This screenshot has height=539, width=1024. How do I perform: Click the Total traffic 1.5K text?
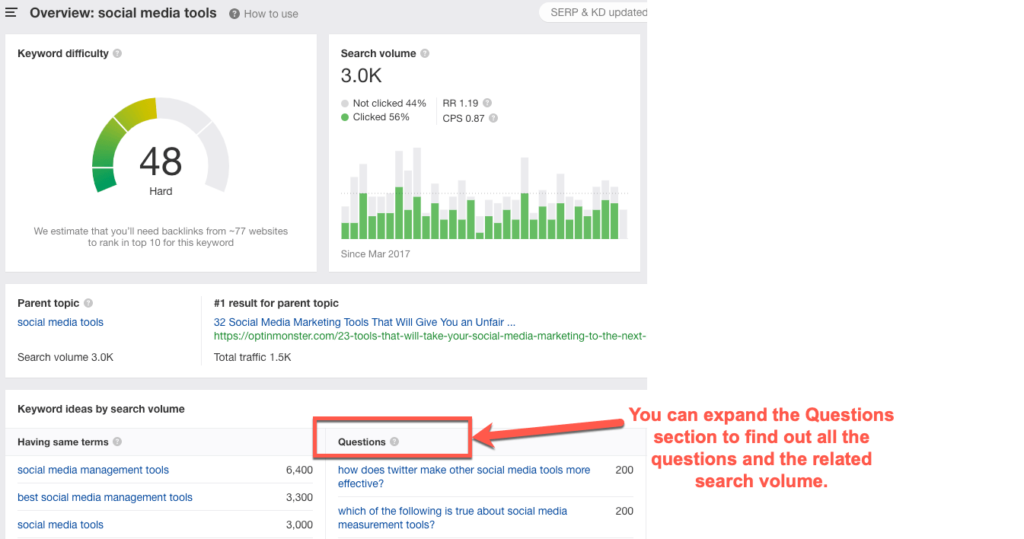pyautogui.click(x=252, y=357)
